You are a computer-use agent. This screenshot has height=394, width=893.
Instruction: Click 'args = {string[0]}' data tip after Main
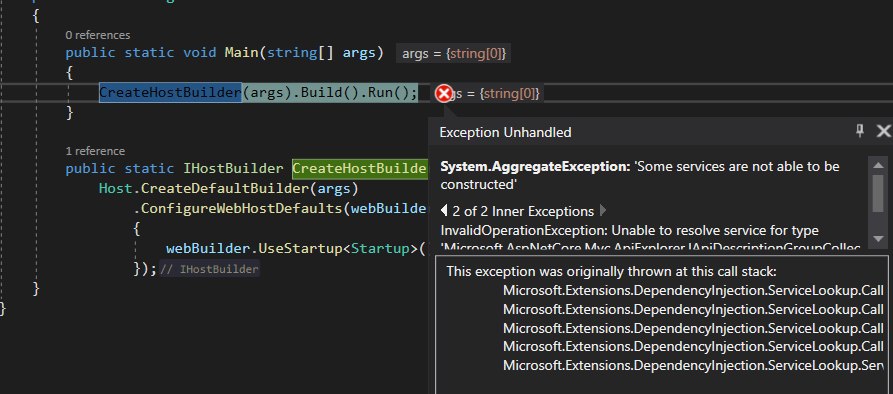(453, 54)
